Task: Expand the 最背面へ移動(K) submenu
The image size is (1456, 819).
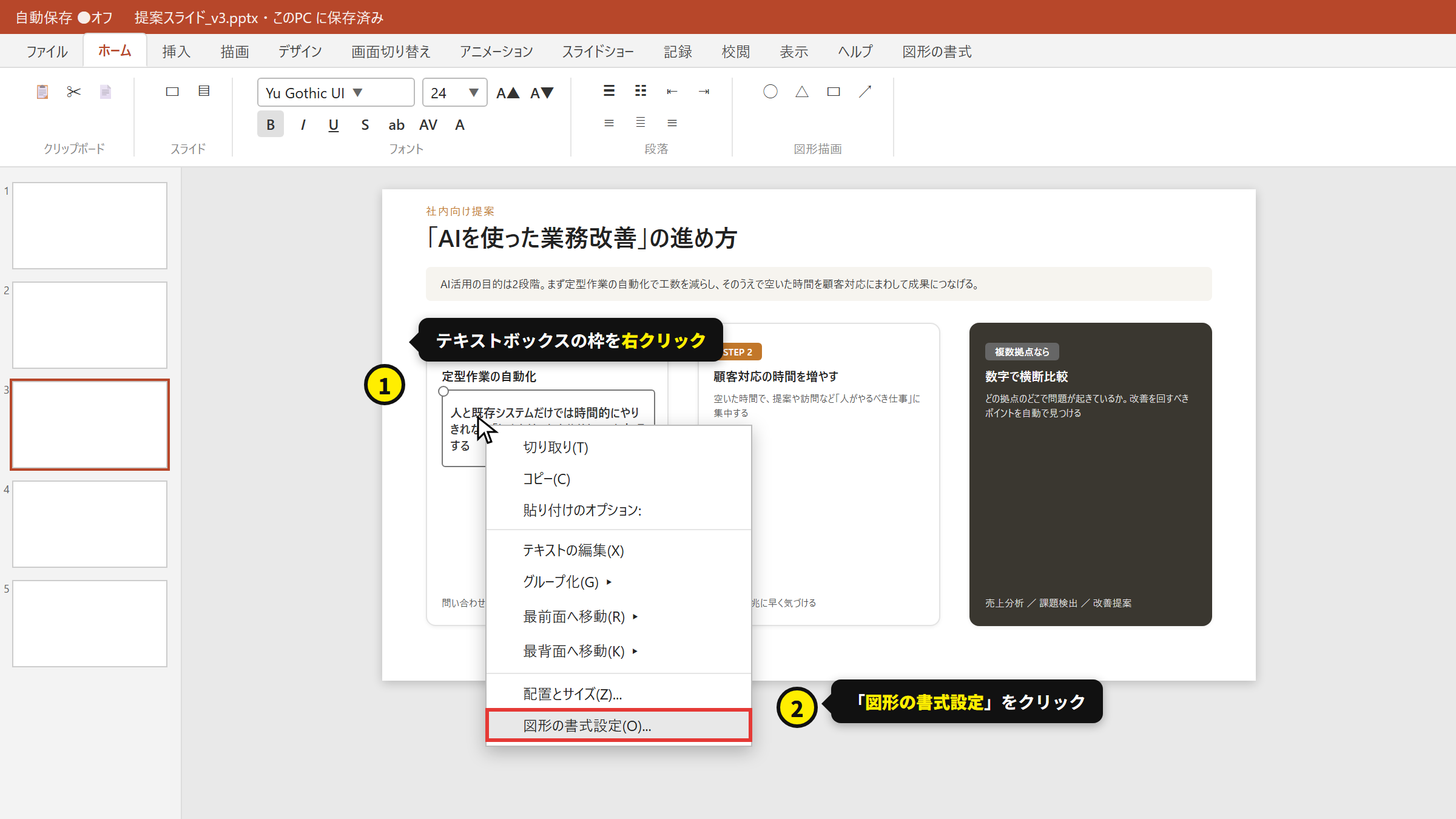Action: pyautogui.click(x=619, y=651)
